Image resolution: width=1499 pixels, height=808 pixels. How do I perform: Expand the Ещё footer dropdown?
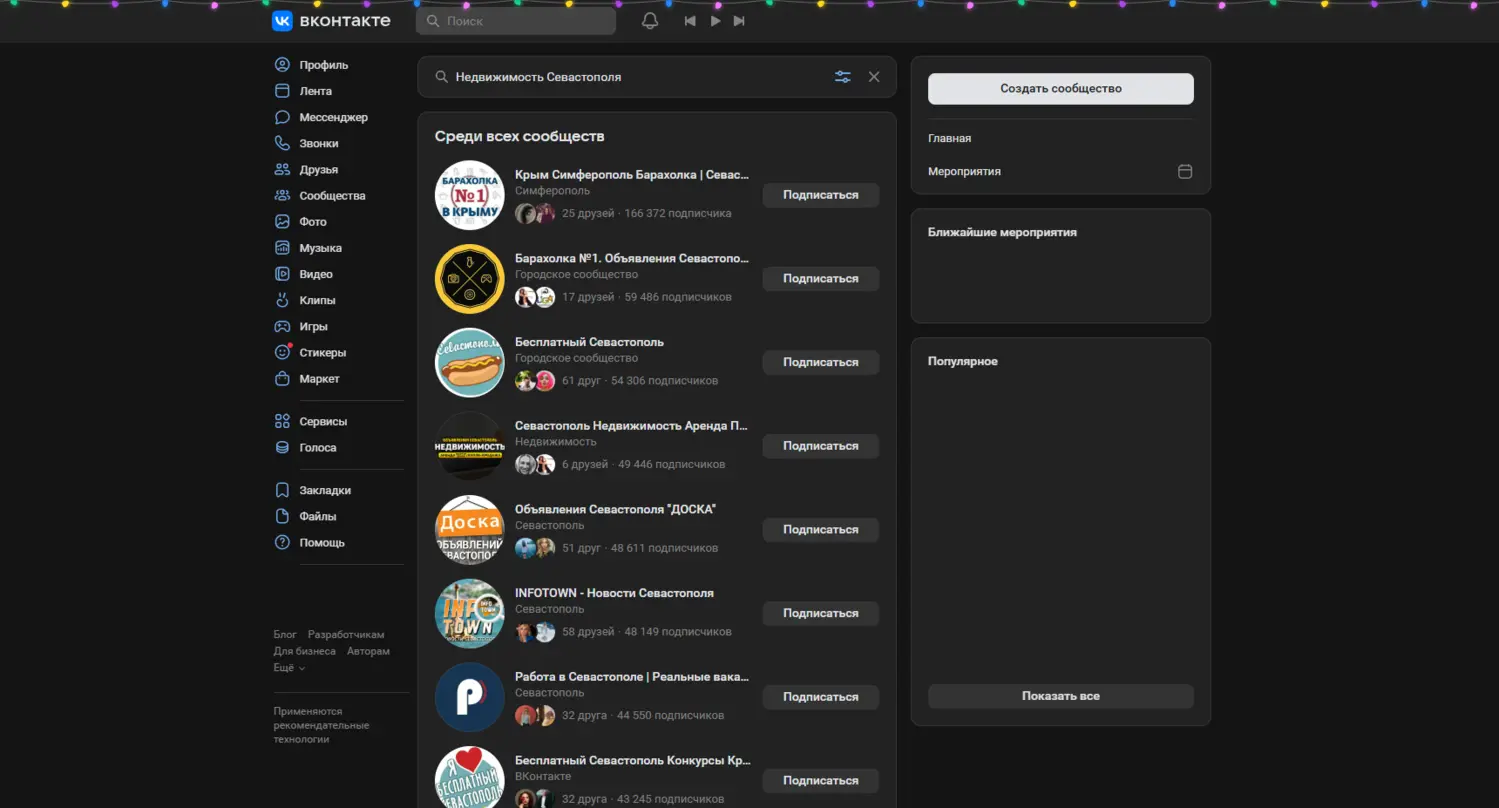pos(289,667)
